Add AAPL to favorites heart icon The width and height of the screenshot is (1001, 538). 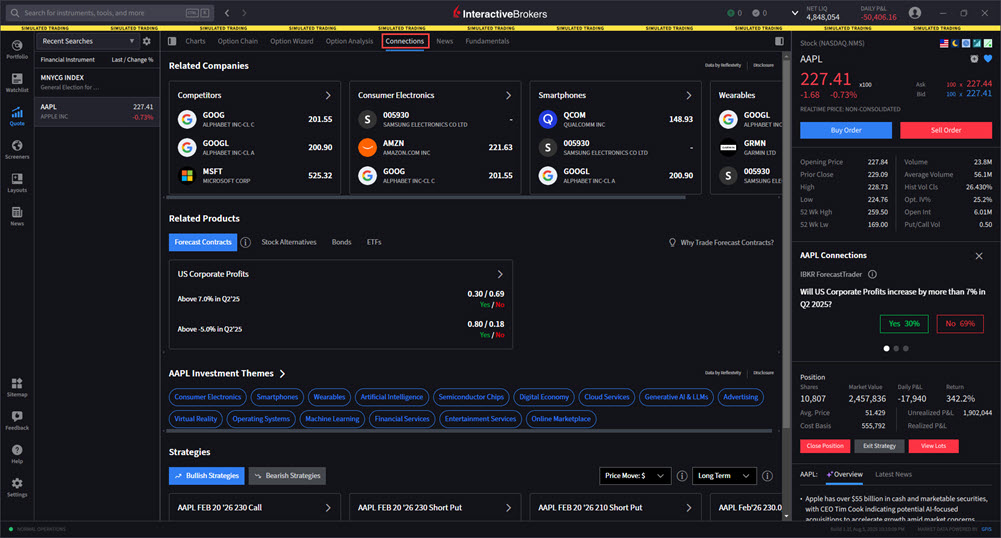point(987,59)
